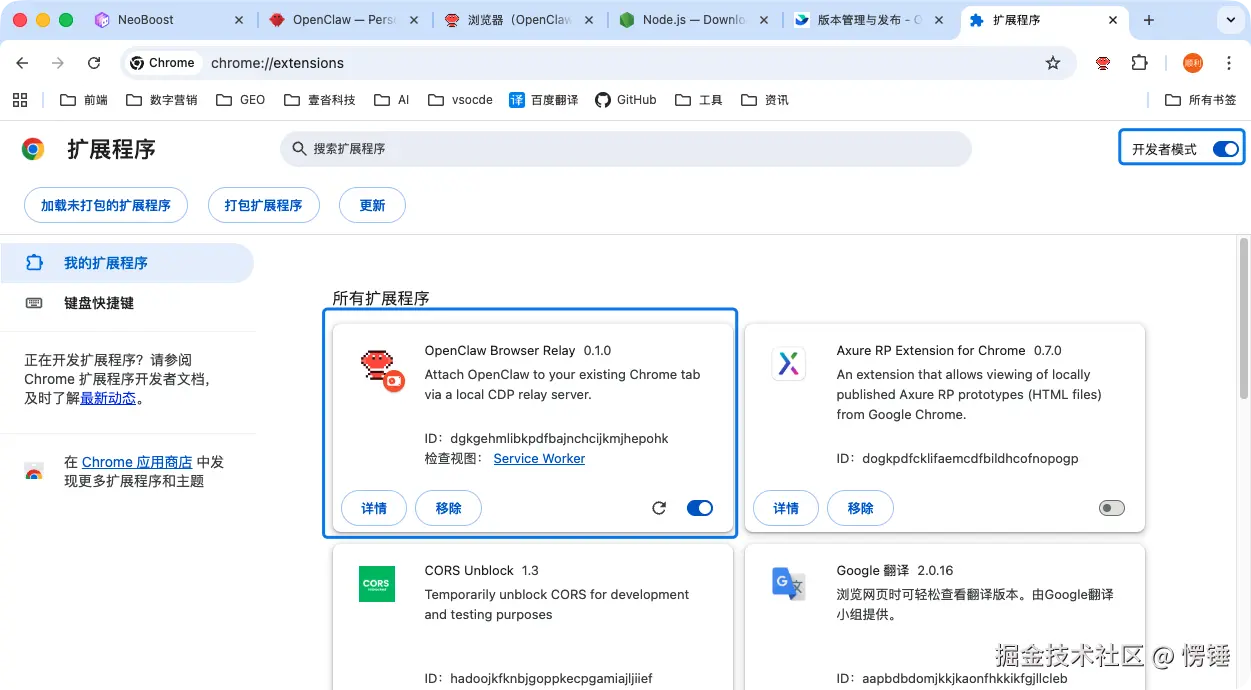The image size is (1251, 690).
Task: Select 键盘快捷键 in sidebar
Action: pos(127,303)
